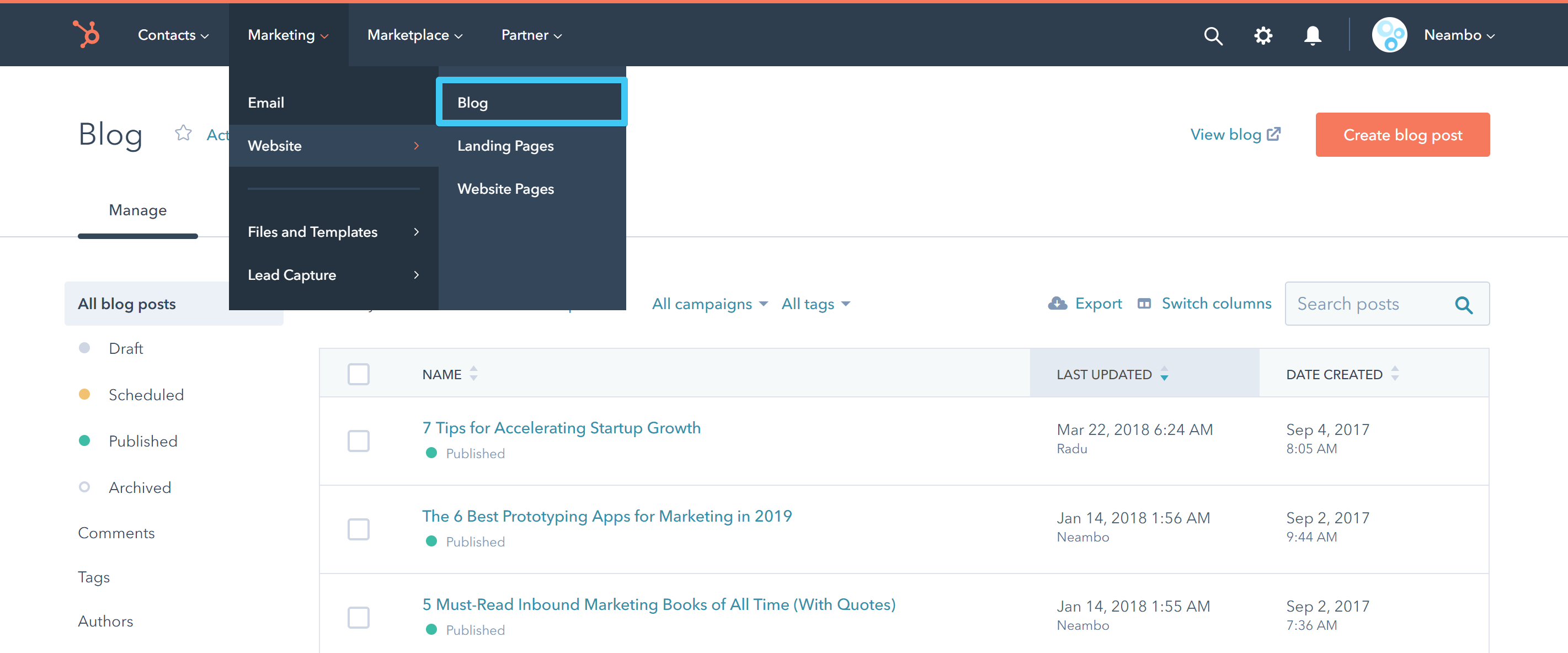The image size is (1568, 653).
Task: Select Landing Pages from the Website submenu
Action: coord(505,146)
